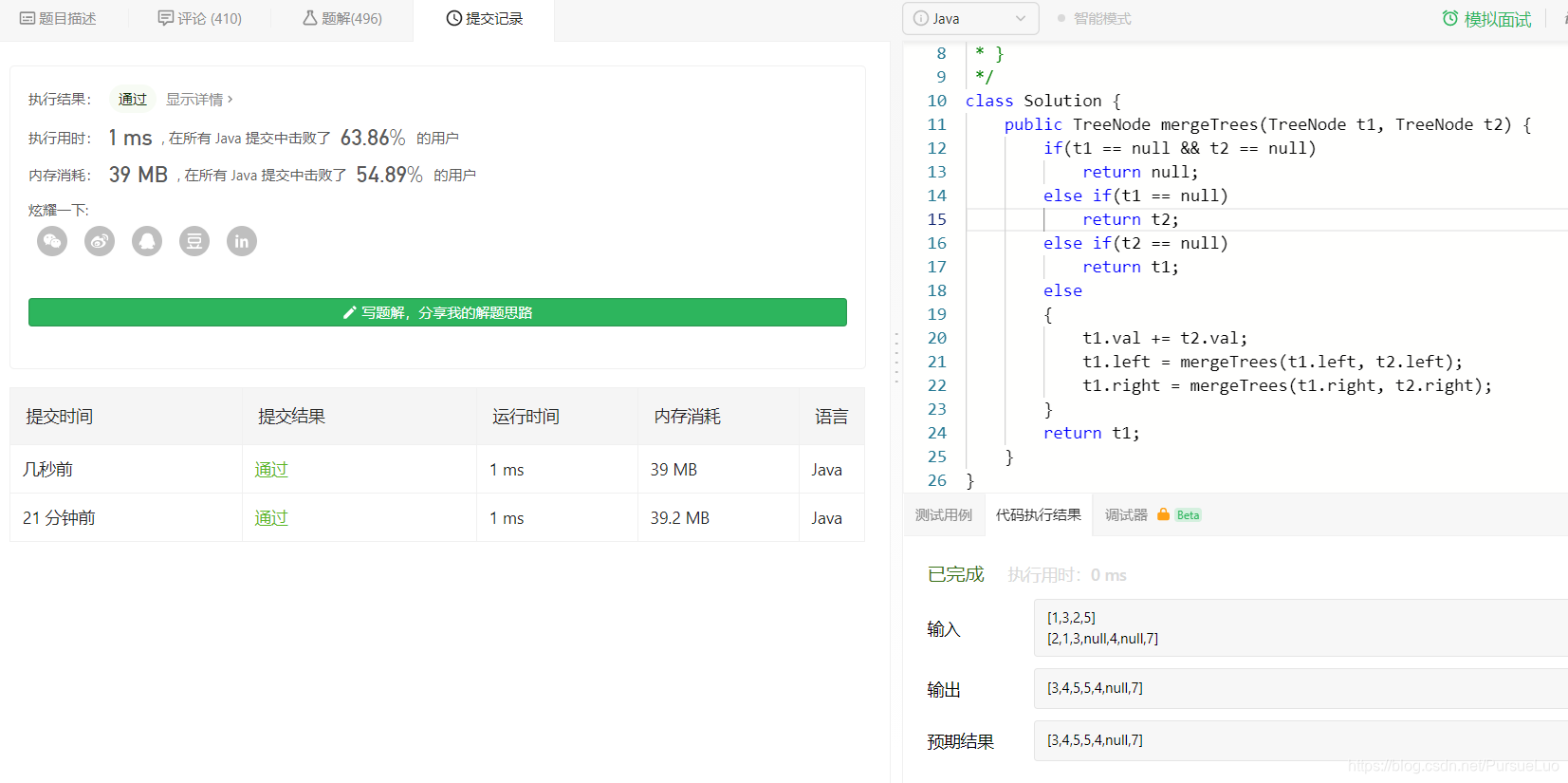This screenshot has width=1568, height=783.
Task: Click the 语言 column header
Action: pyautogui.click(x=832, y=417)
